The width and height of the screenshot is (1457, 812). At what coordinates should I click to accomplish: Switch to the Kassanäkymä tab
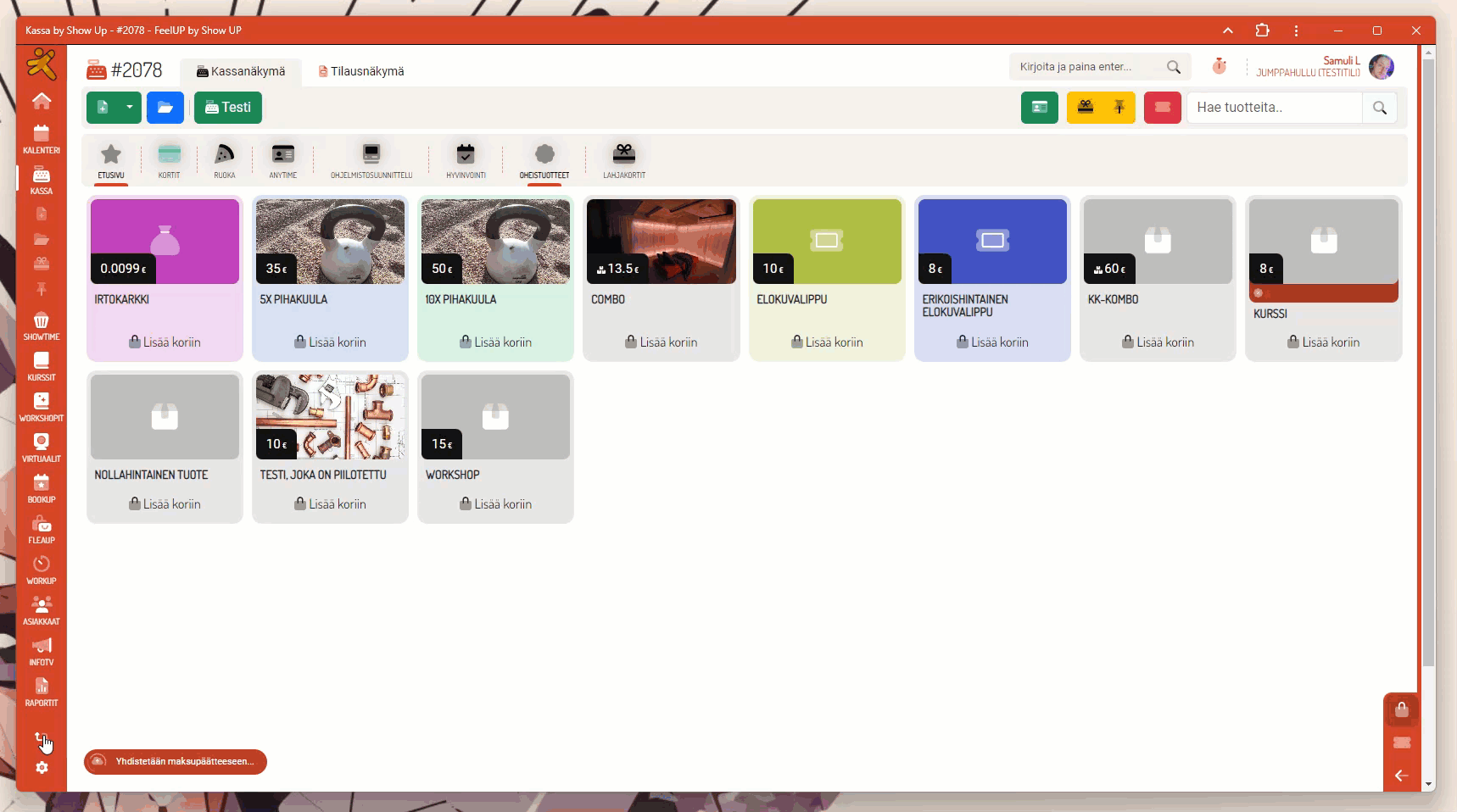[x=241, y=71]
